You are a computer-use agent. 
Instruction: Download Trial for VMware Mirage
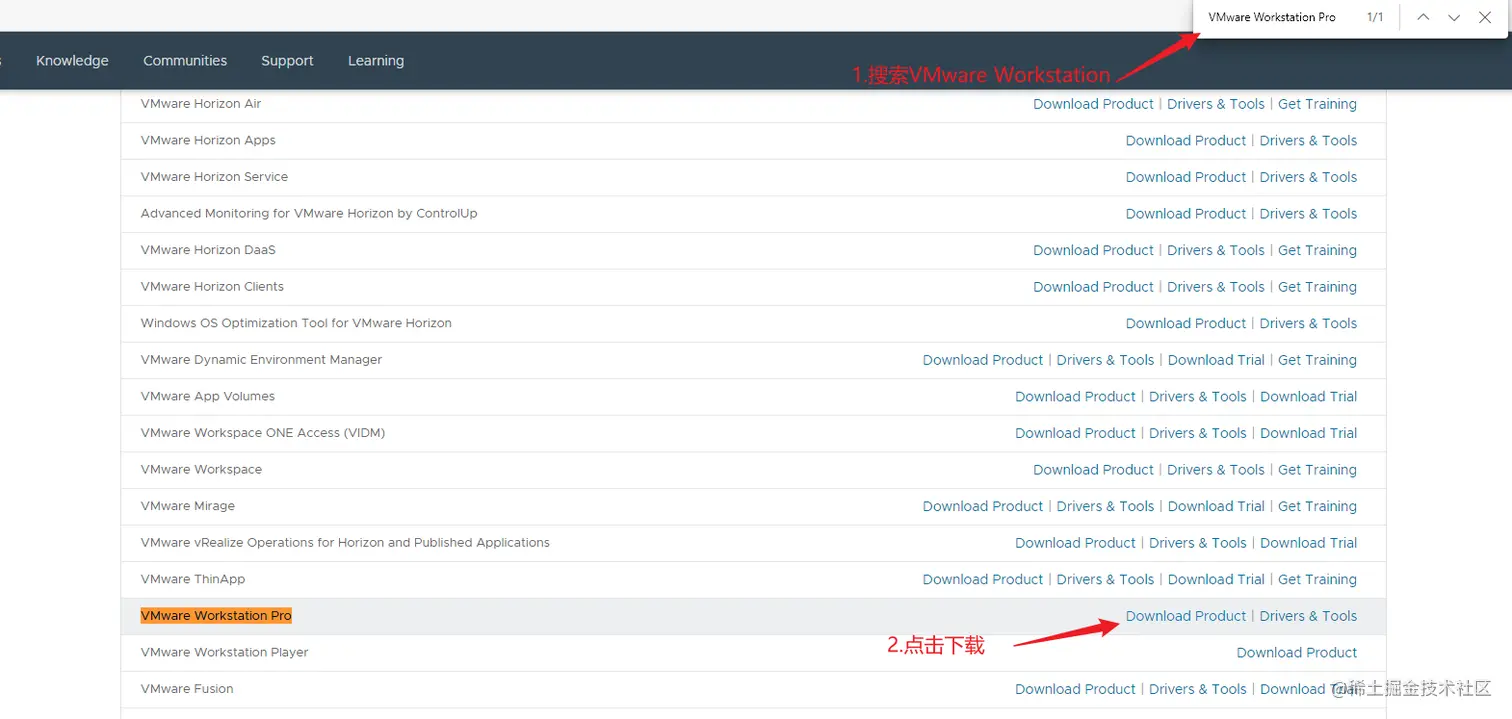1216,506
